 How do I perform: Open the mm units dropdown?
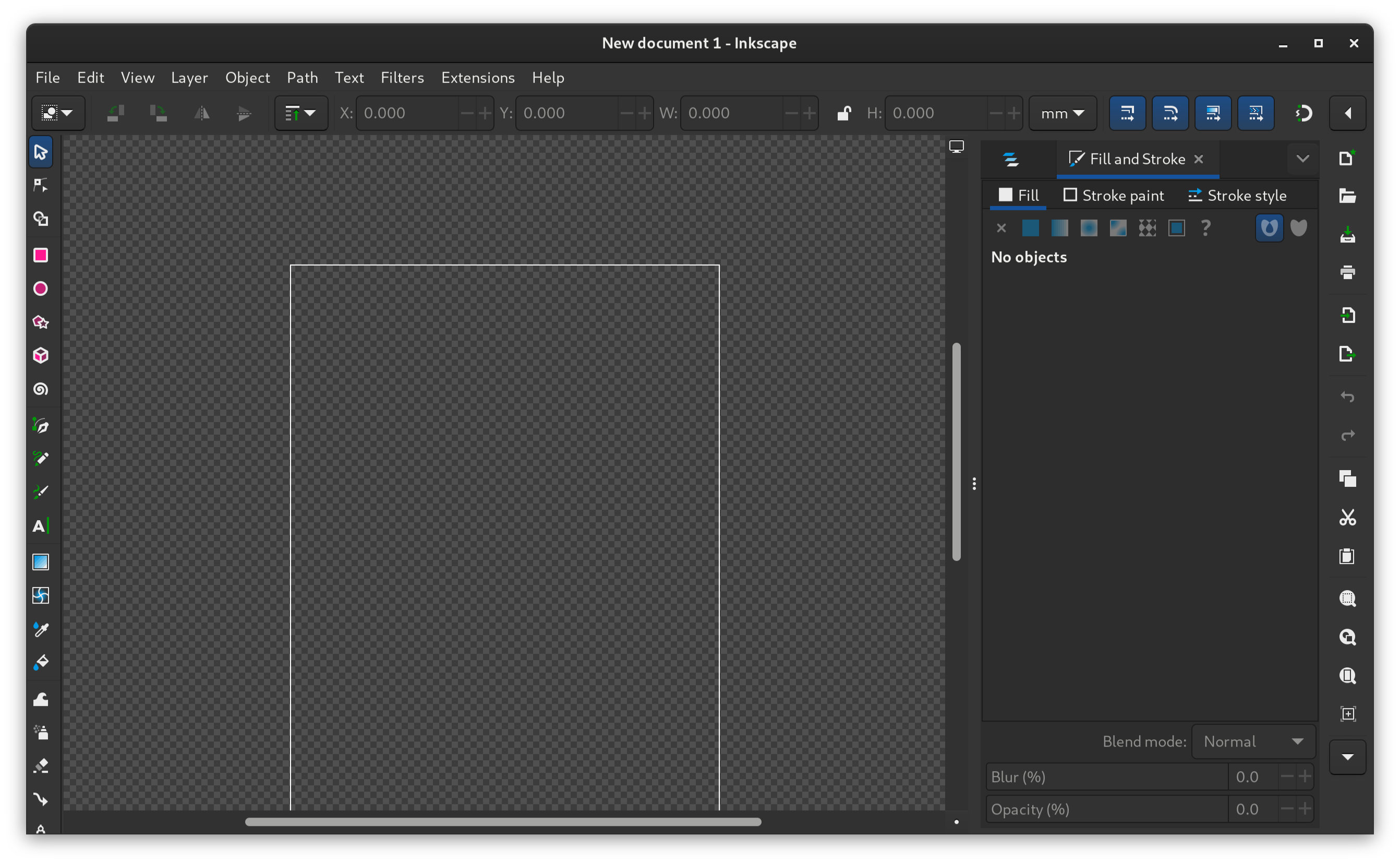click(1063, 113)
